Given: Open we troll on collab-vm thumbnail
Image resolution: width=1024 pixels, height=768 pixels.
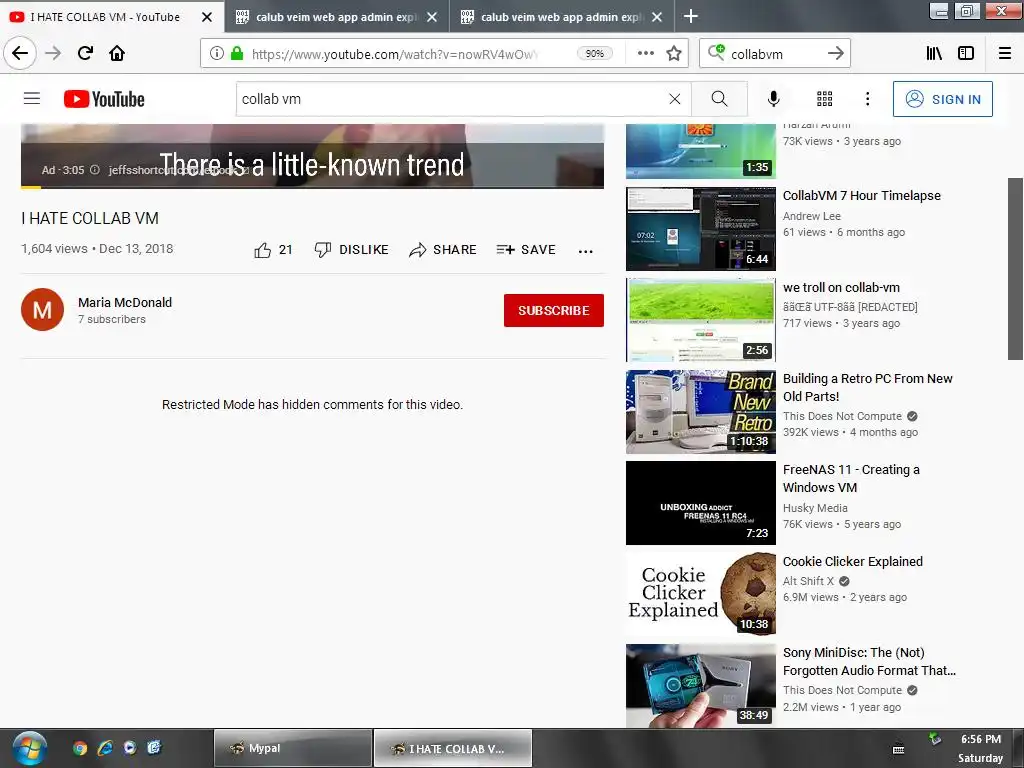Looking at the screenshot, I should point(701,320).
